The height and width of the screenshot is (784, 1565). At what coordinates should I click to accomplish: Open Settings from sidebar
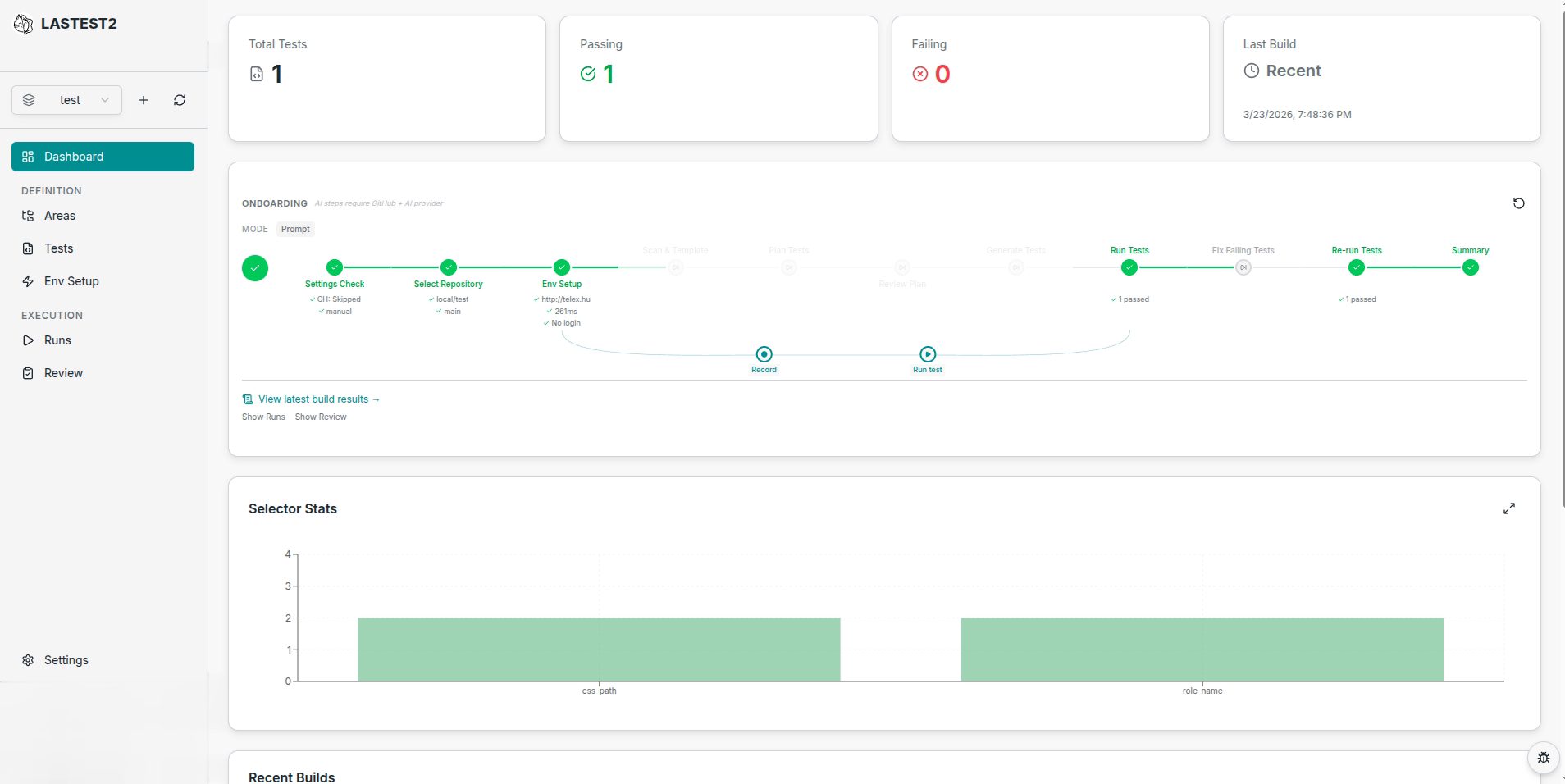[103, 660]
